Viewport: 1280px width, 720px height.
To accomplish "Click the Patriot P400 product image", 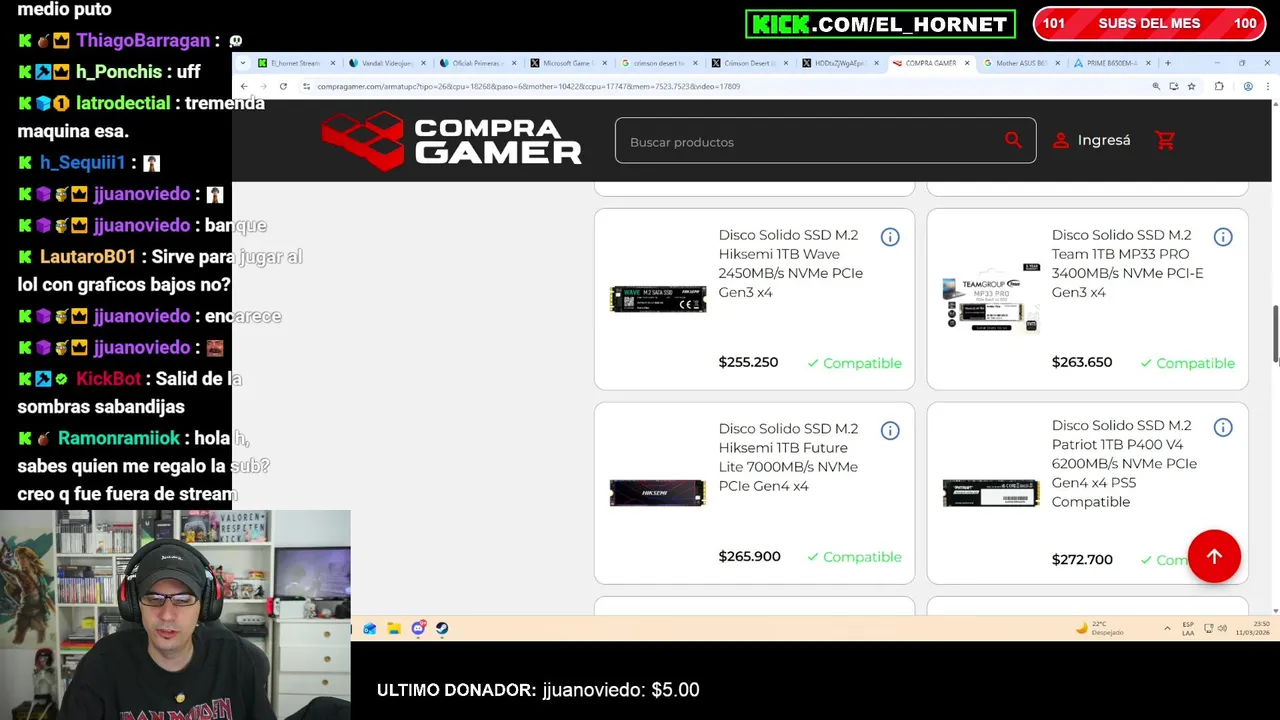I will [991, 493].
